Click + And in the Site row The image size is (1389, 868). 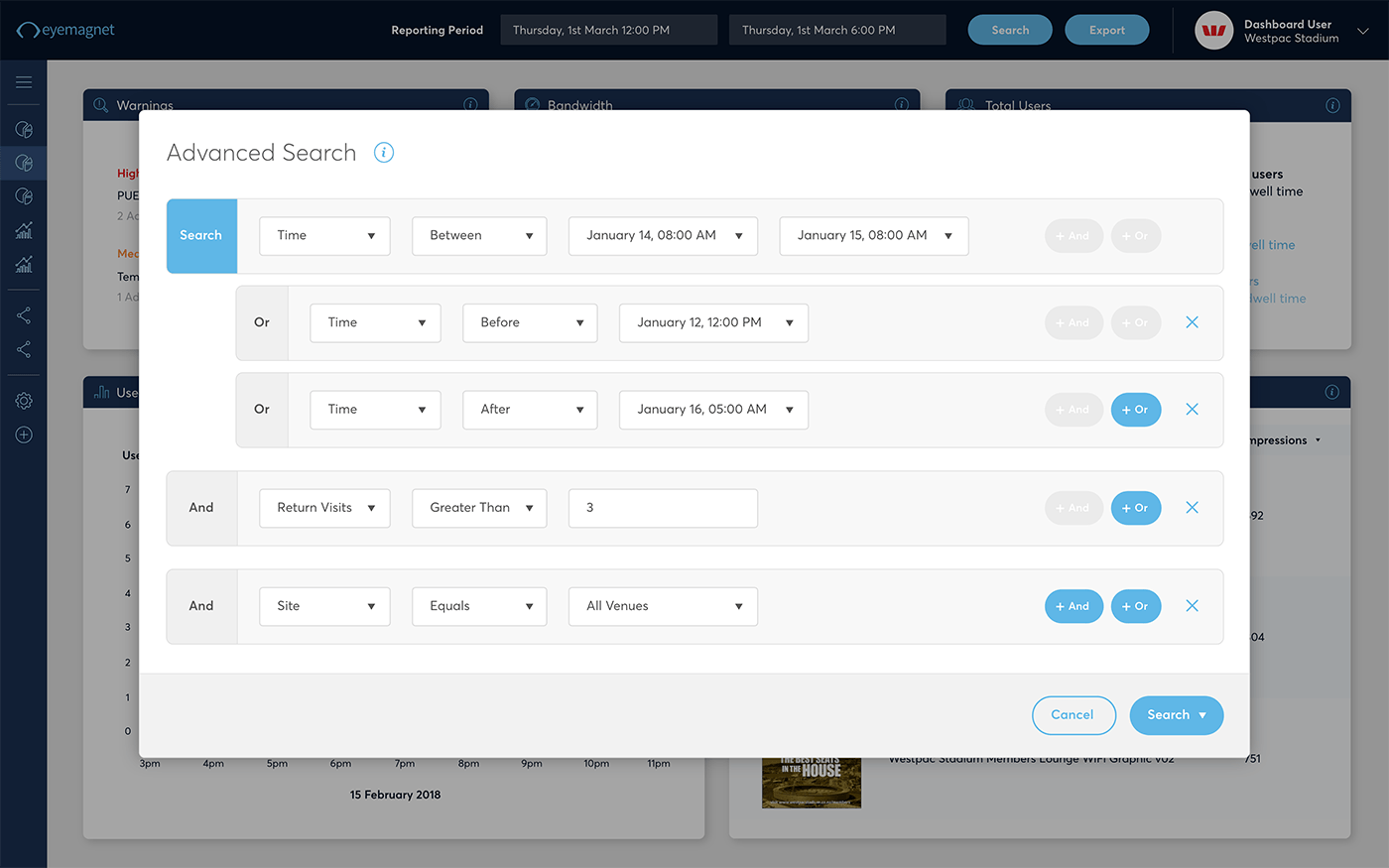tap(1073, 606)
